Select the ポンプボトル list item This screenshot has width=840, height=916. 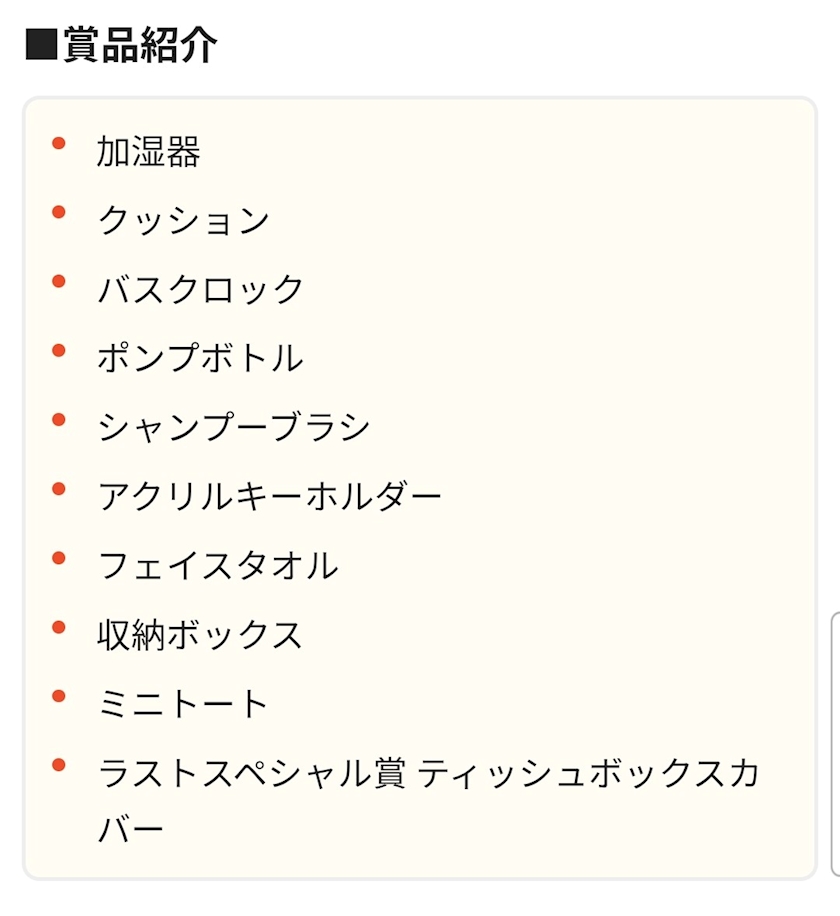point(200,358)
